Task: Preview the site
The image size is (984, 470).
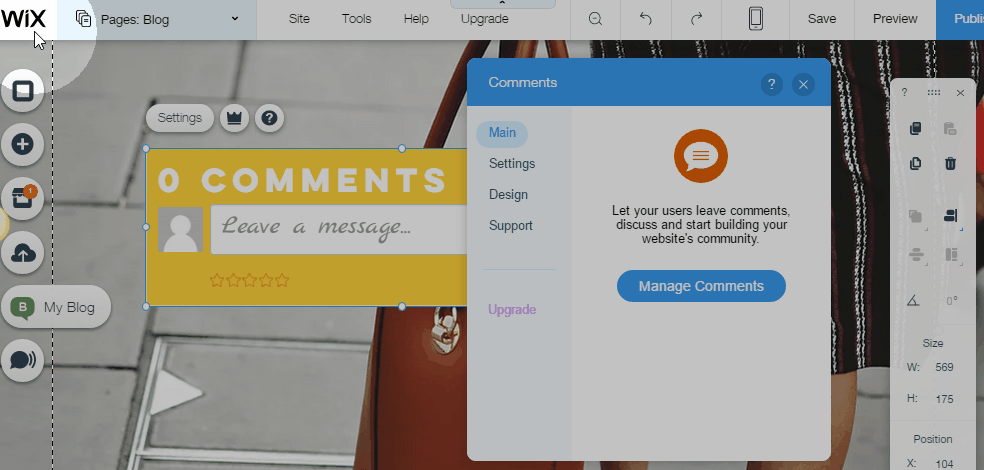Action: pyautogui.click(x=895, y=19)
